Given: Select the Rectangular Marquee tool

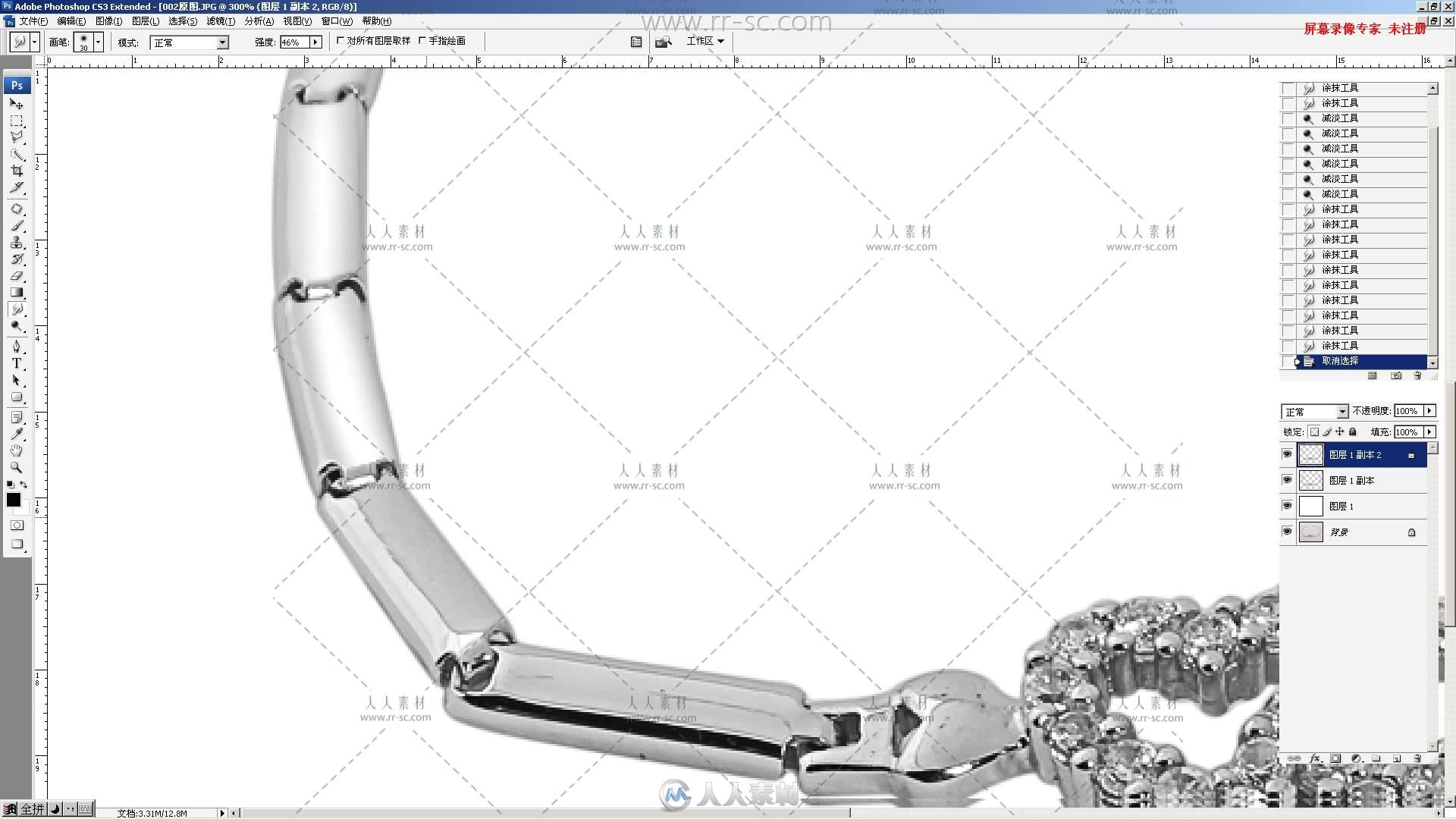Looking at the screenshot, I should pyautogui.click(x=16, y=121).
